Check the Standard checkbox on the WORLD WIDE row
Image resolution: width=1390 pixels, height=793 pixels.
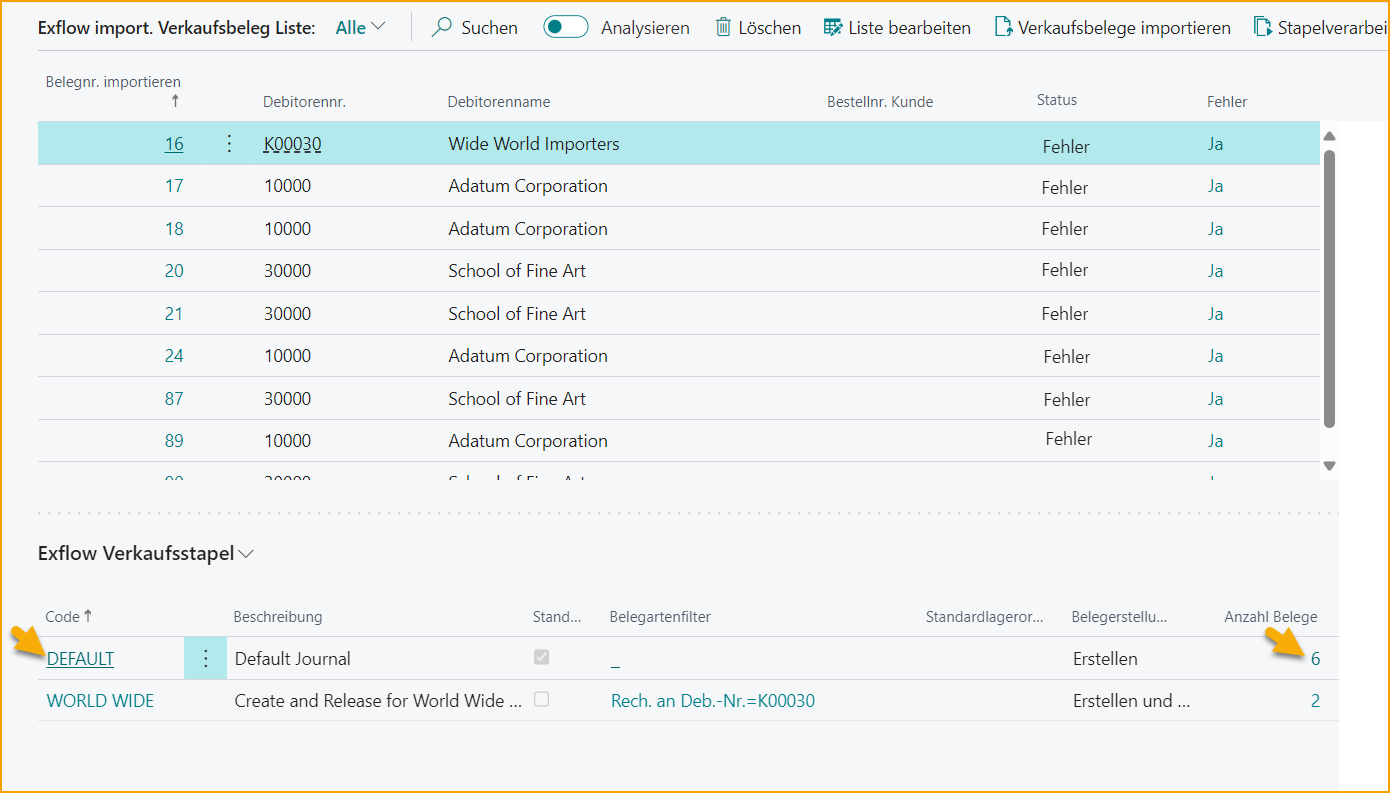541,700
